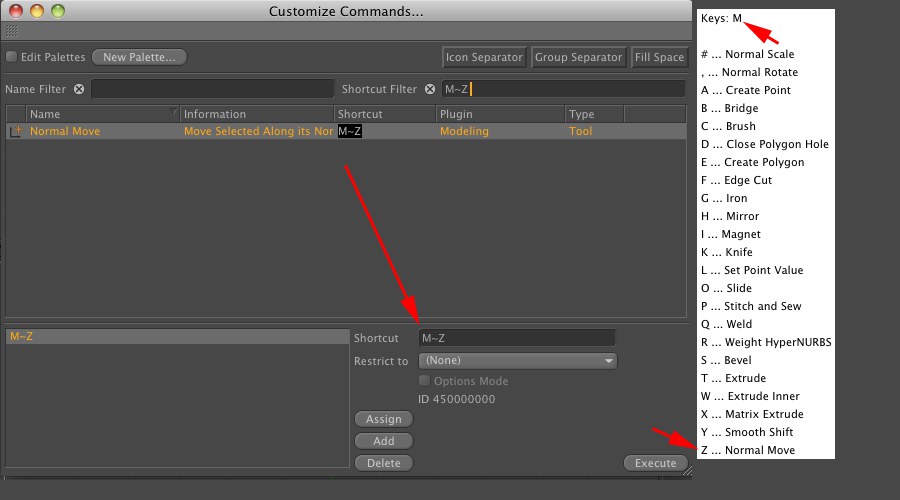
Task: Choose P ... Stitch and Sew in the popup
Action: coord(751,306)
